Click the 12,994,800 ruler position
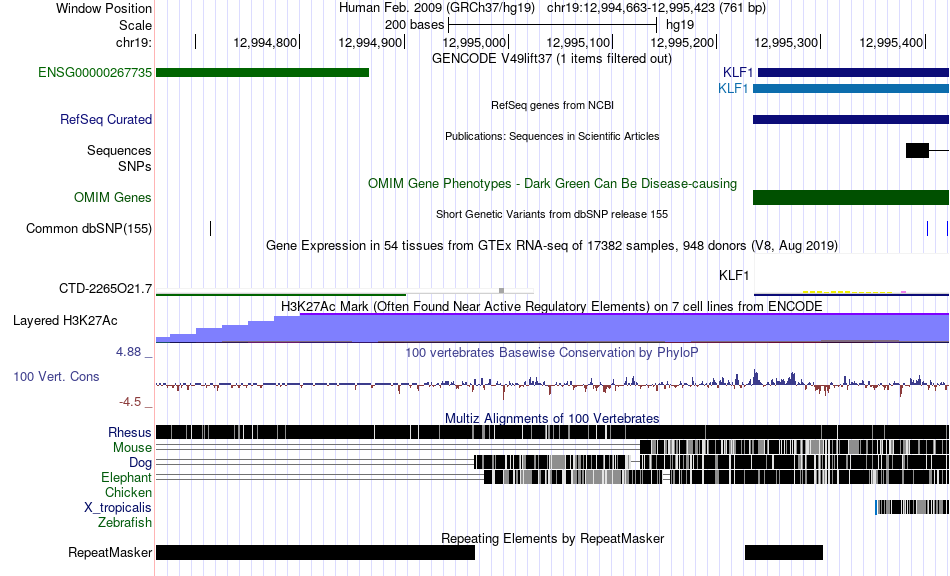The width and height of the screenshot is (950, 576). [x=265, y=42]
